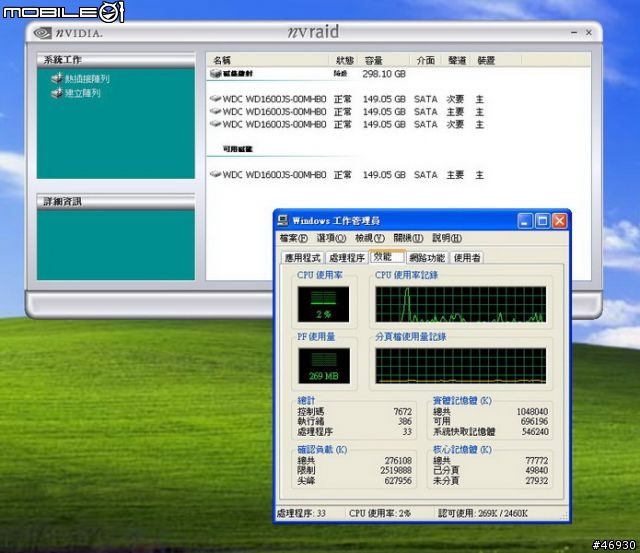Minimize the Windows Task Manager window
The width and height of the screenshot is (640, 553).
(x=524, y=221)
